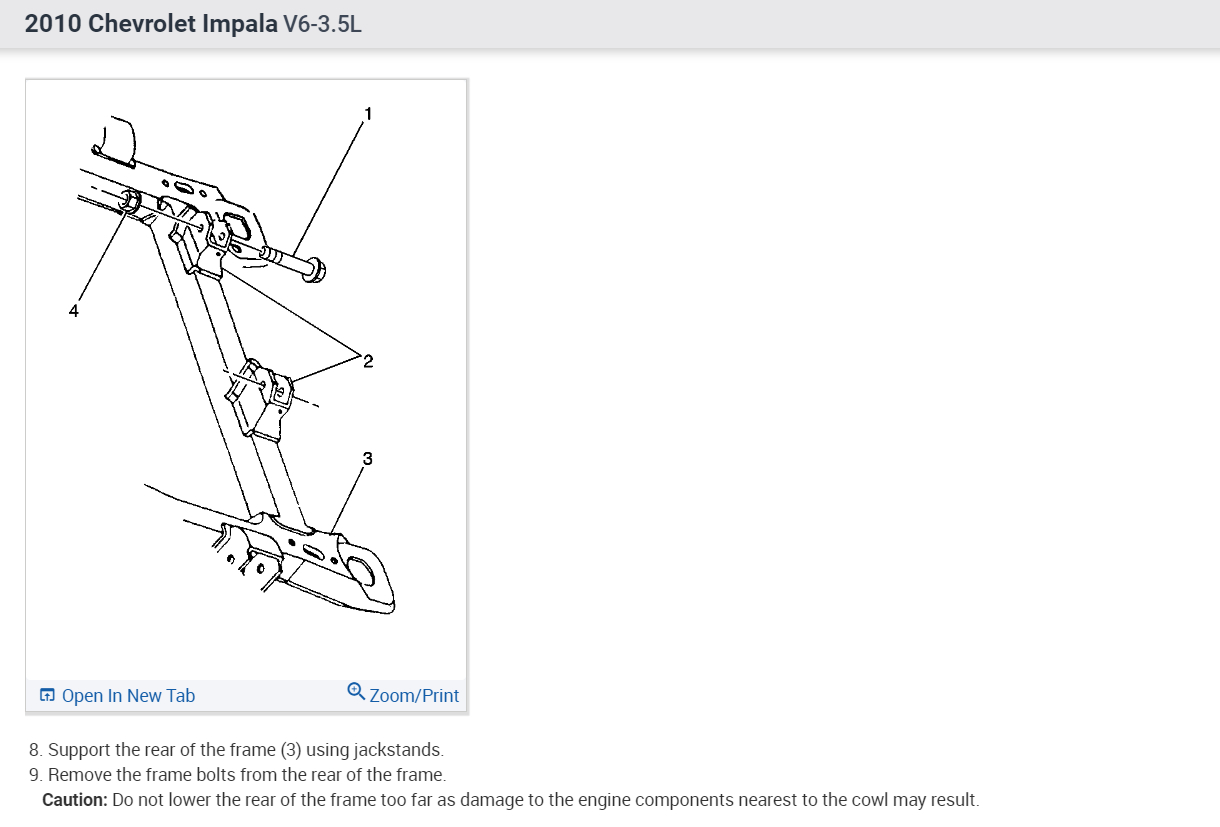Click callout number 1 in the diagram
1220x827 pixels.
(368, 114)
